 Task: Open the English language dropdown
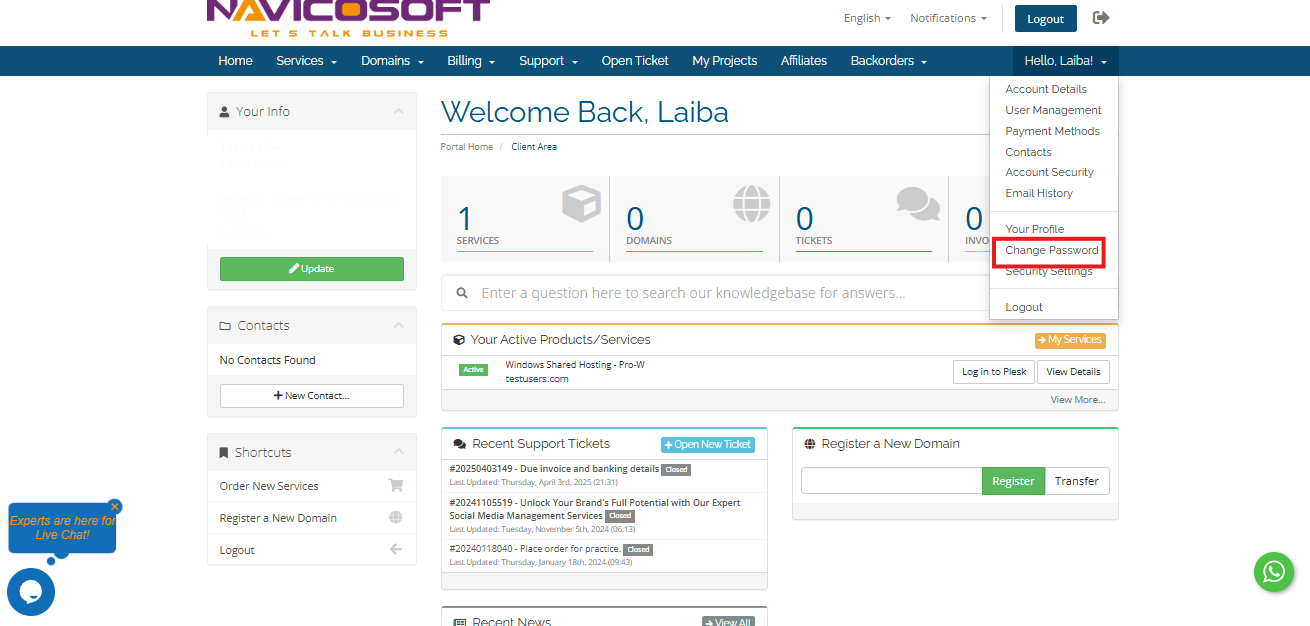point(867,18)
